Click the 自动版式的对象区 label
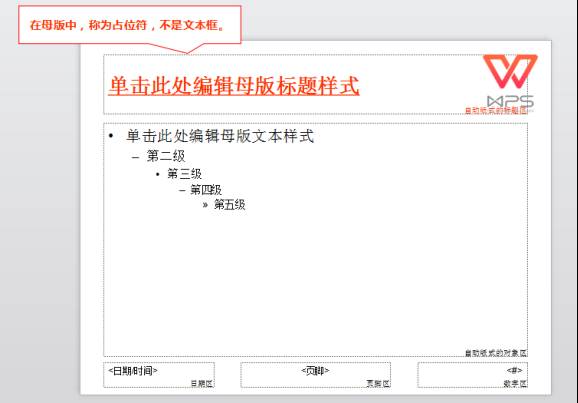Image resolution: width=578 pixels, height=403 pixels. pos(495,353)
